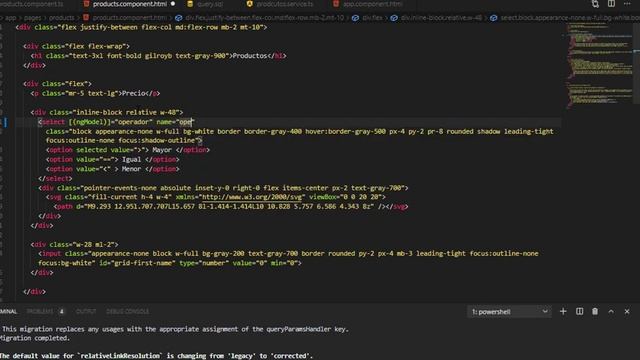The image size is (640, 360).
Task: Click the 'Migration completed.' terminal line
Action: [36, 338]
